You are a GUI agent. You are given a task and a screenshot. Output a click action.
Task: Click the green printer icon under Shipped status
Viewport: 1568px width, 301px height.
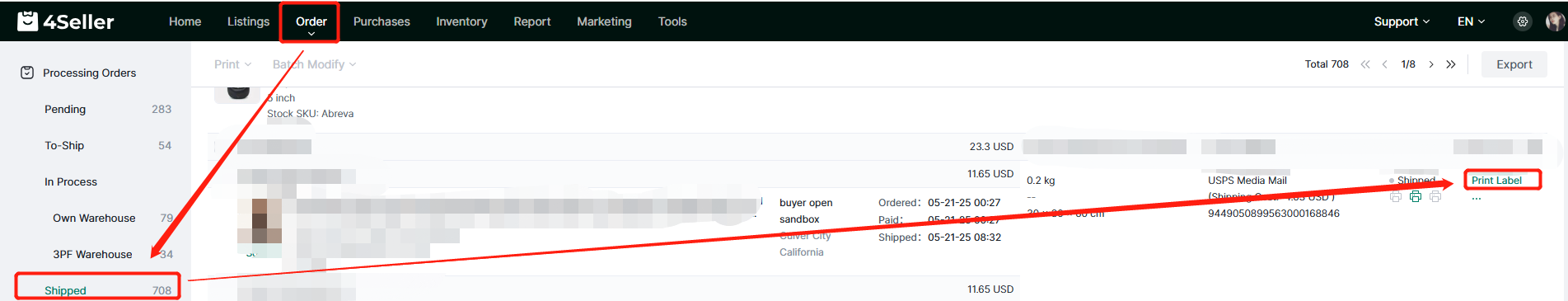[x=1416, y=196]
